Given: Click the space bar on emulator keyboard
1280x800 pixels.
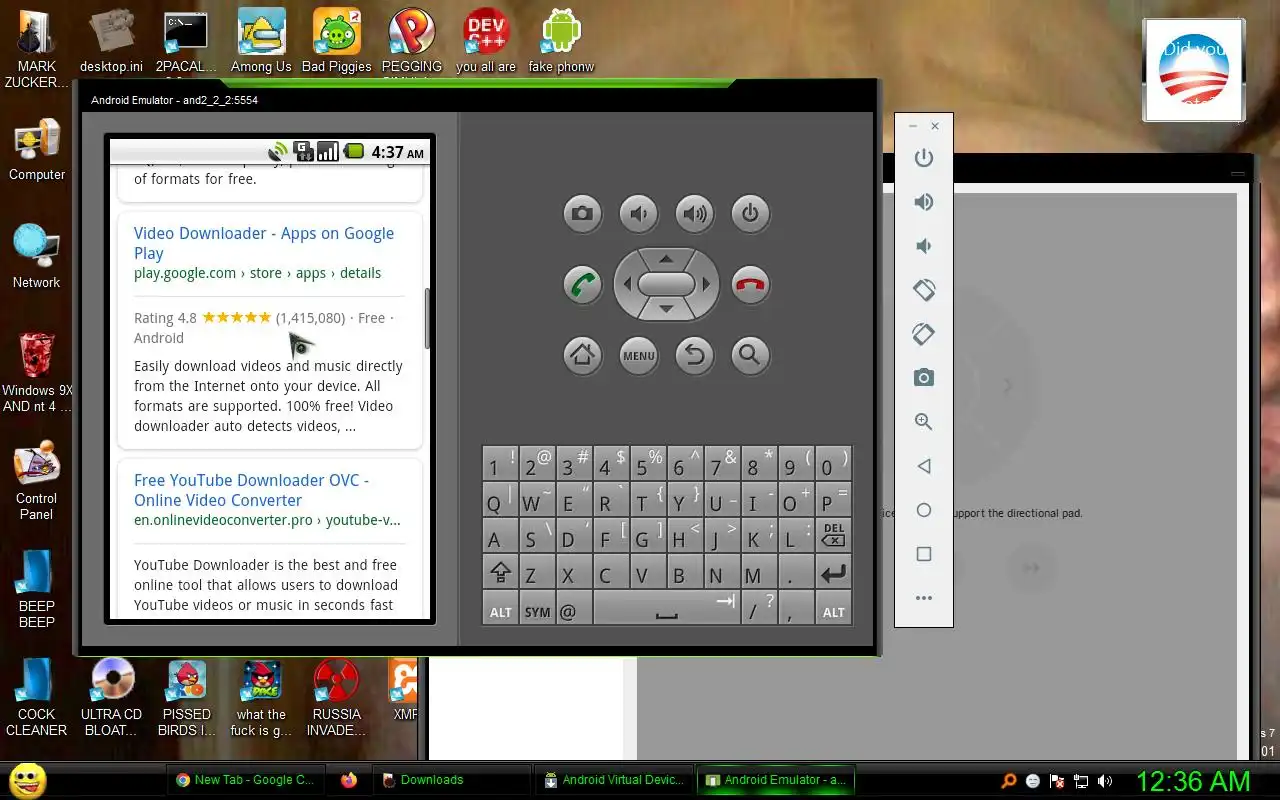Looking at the screenshot, I should [x=666, y=610].
